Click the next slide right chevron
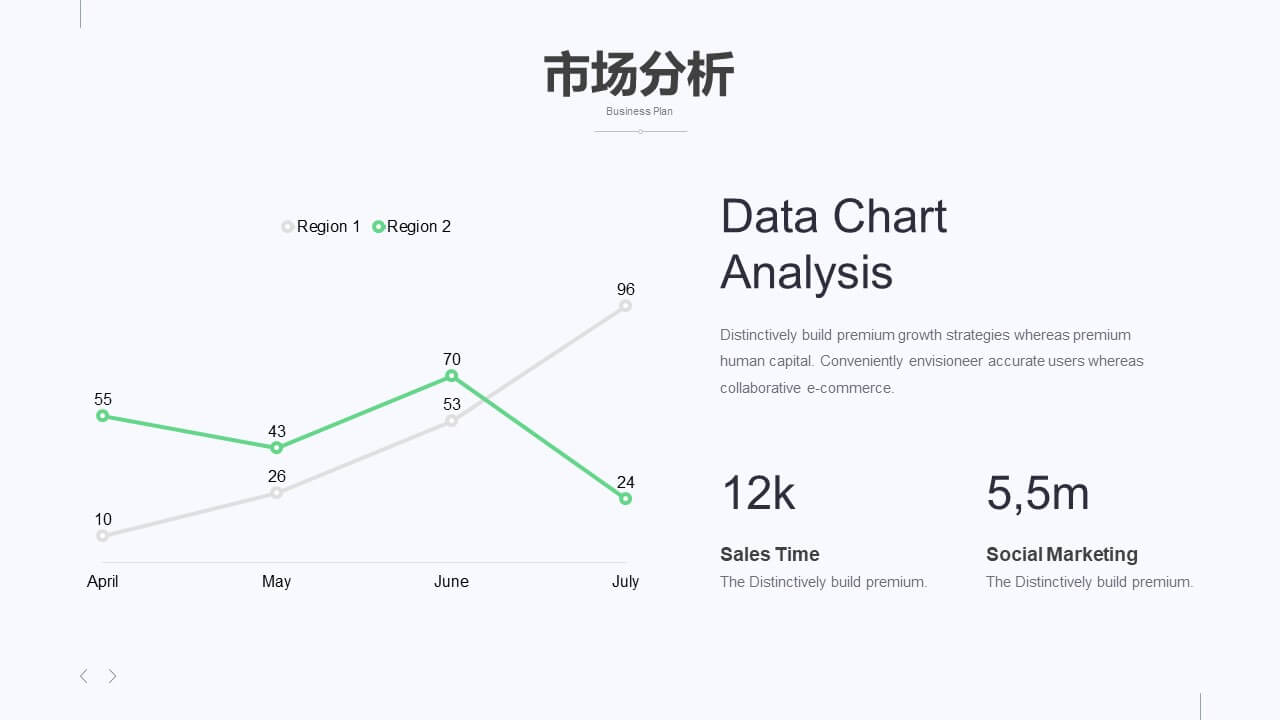 coord(113,676)
